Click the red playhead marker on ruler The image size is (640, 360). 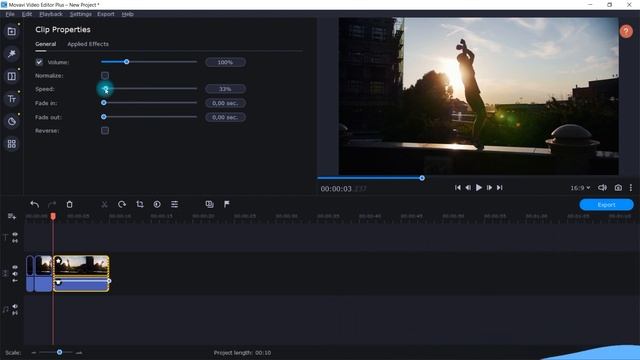[x=53, y=216]
